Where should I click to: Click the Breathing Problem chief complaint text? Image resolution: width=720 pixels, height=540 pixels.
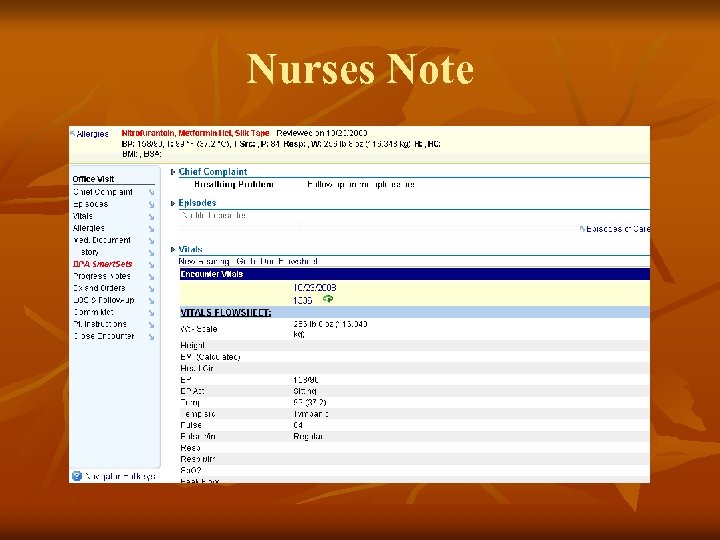click(234, 185)
